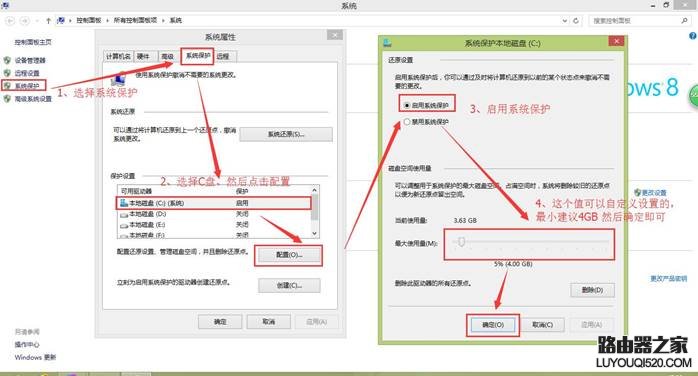The width and height of the screenshot is (698, 376).
Task: Click the back arrow in Control Panel
Action: coord(9,20)
